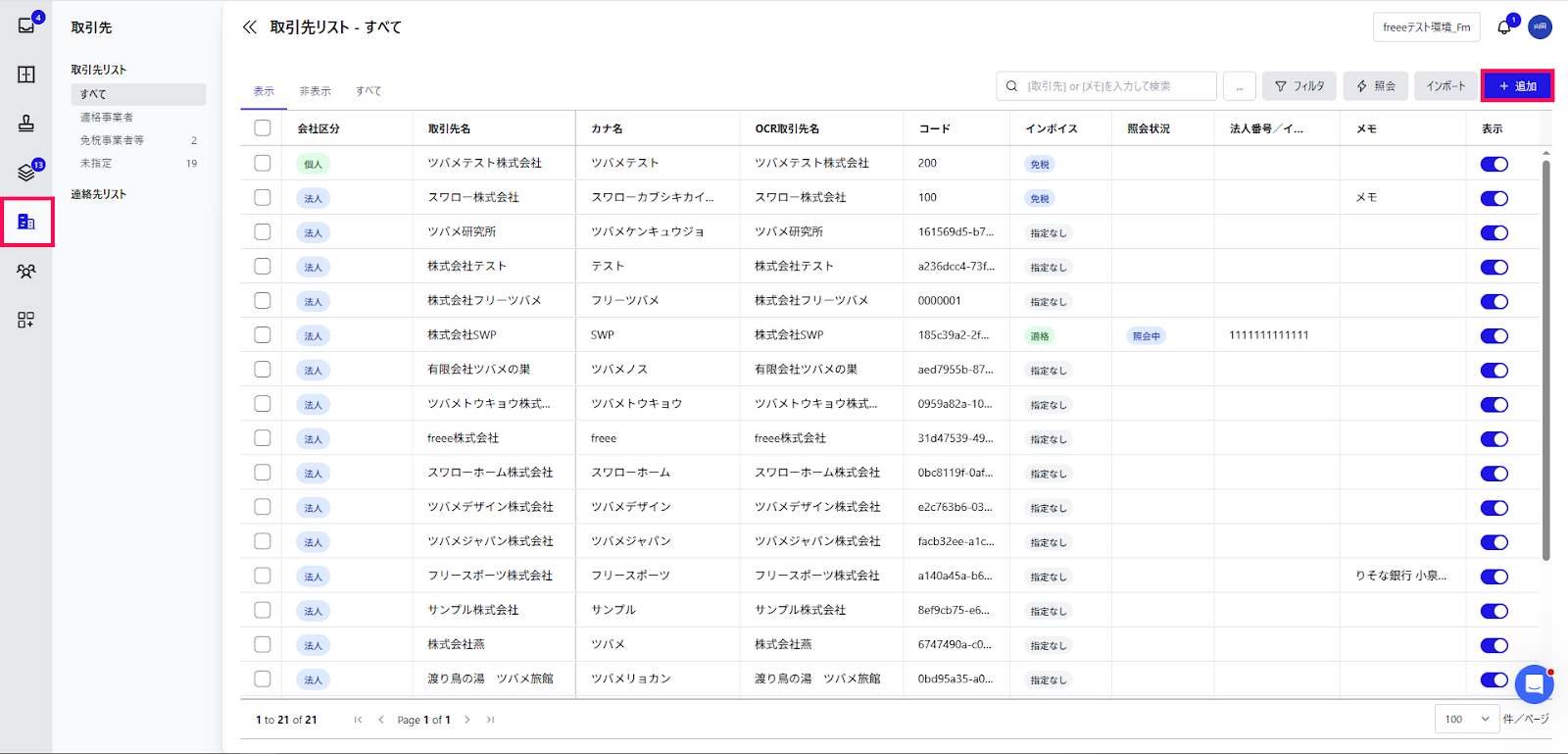This screenshot has height=754, width=1568.
Task: Click the フィルタ button
Action: [x=1299, y=86]
